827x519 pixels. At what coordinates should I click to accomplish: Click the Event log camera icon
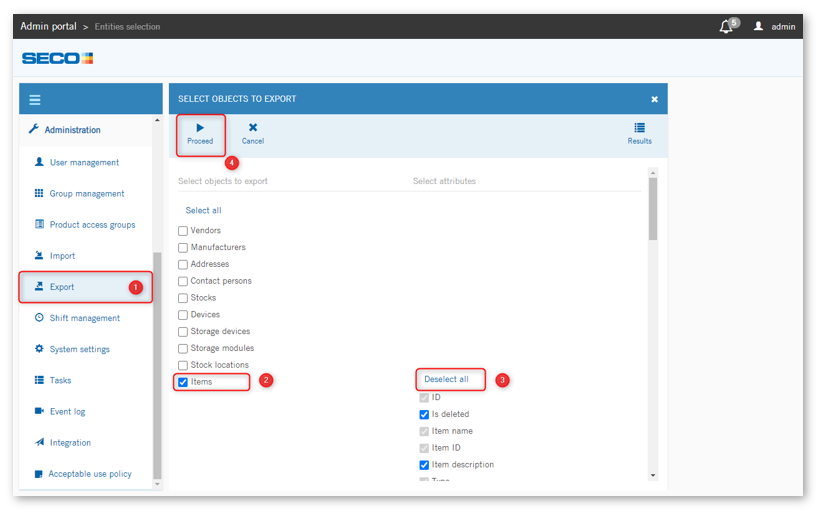point(39,410)
